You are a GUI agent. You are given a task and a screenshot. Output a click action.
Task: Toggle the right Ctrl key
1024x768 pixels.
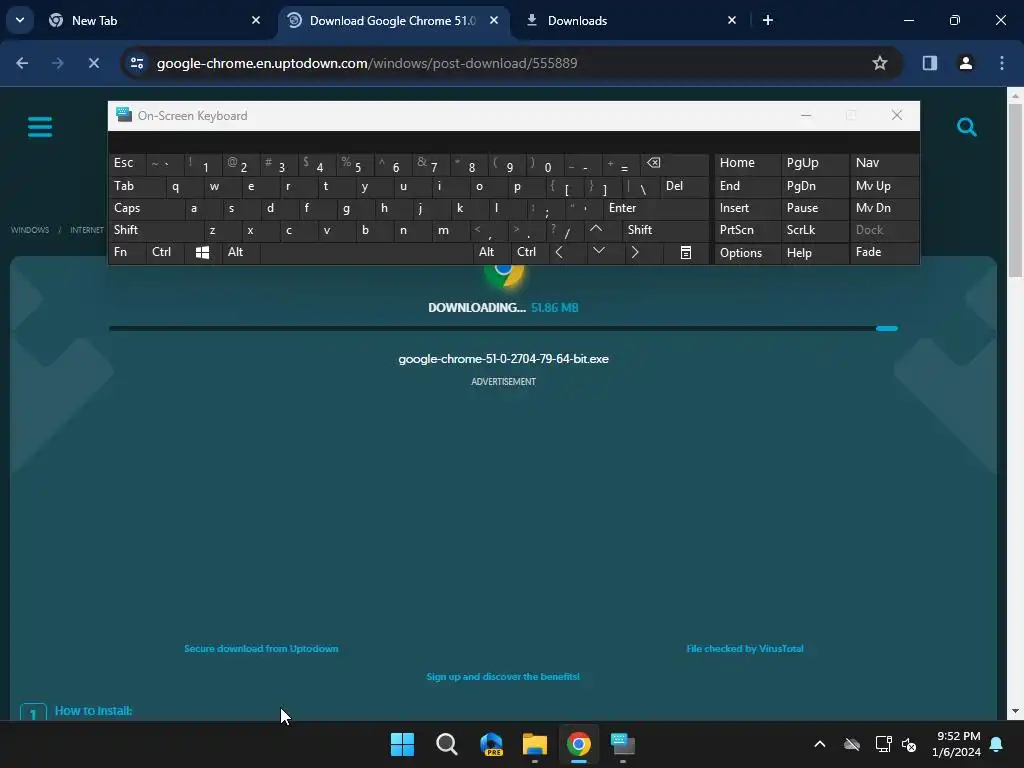529,252
